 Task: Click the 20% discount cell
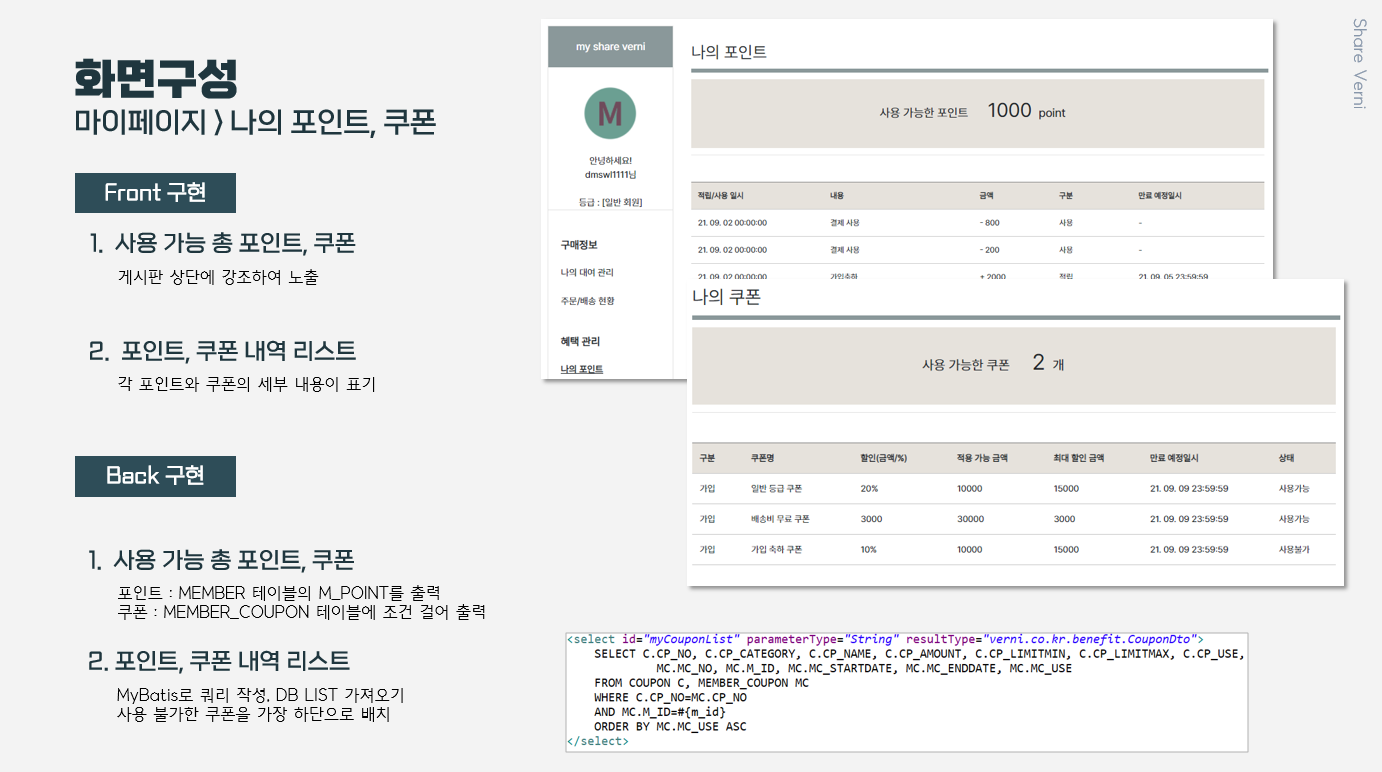869,489
